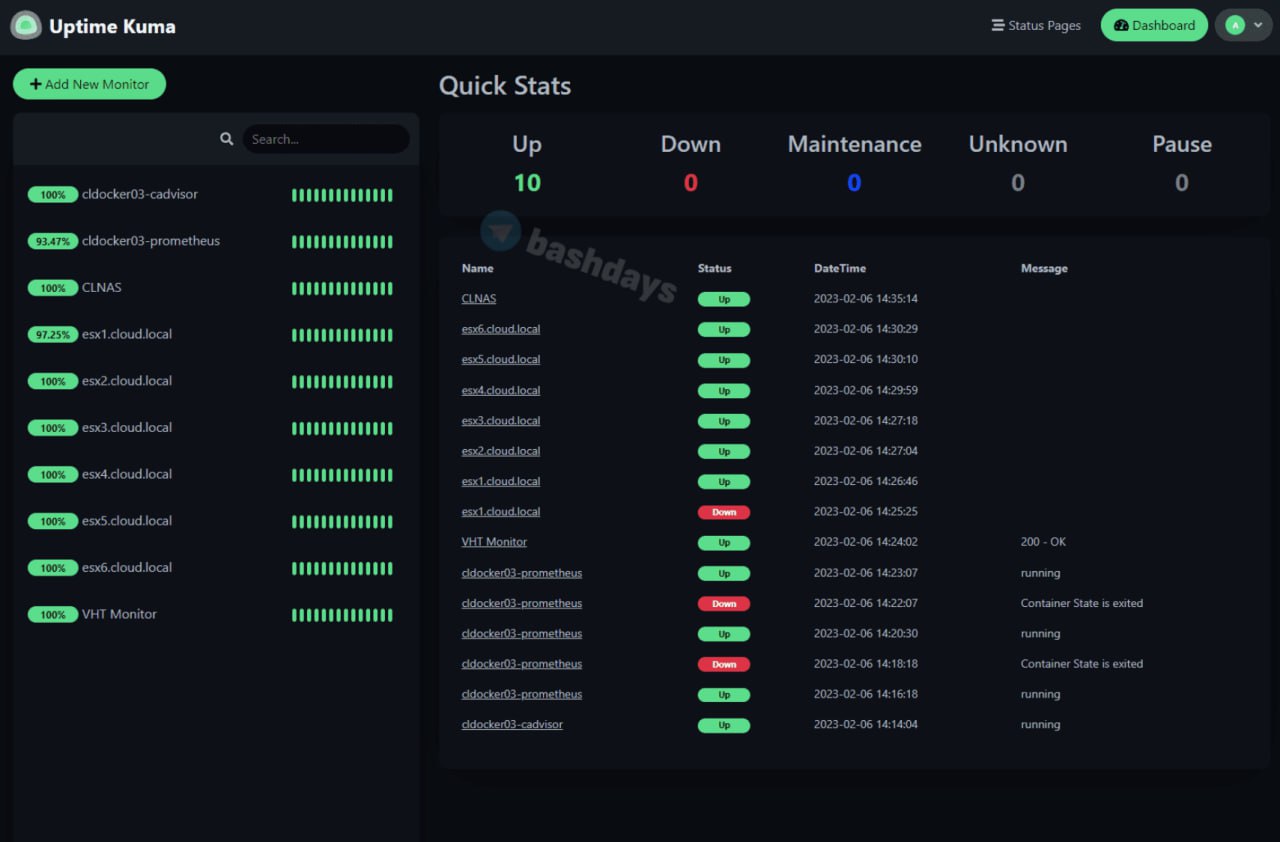This screenshot has width=1280, height=842.
Task: Go to the Dashboard
Action: click(x=1154, y=25)
